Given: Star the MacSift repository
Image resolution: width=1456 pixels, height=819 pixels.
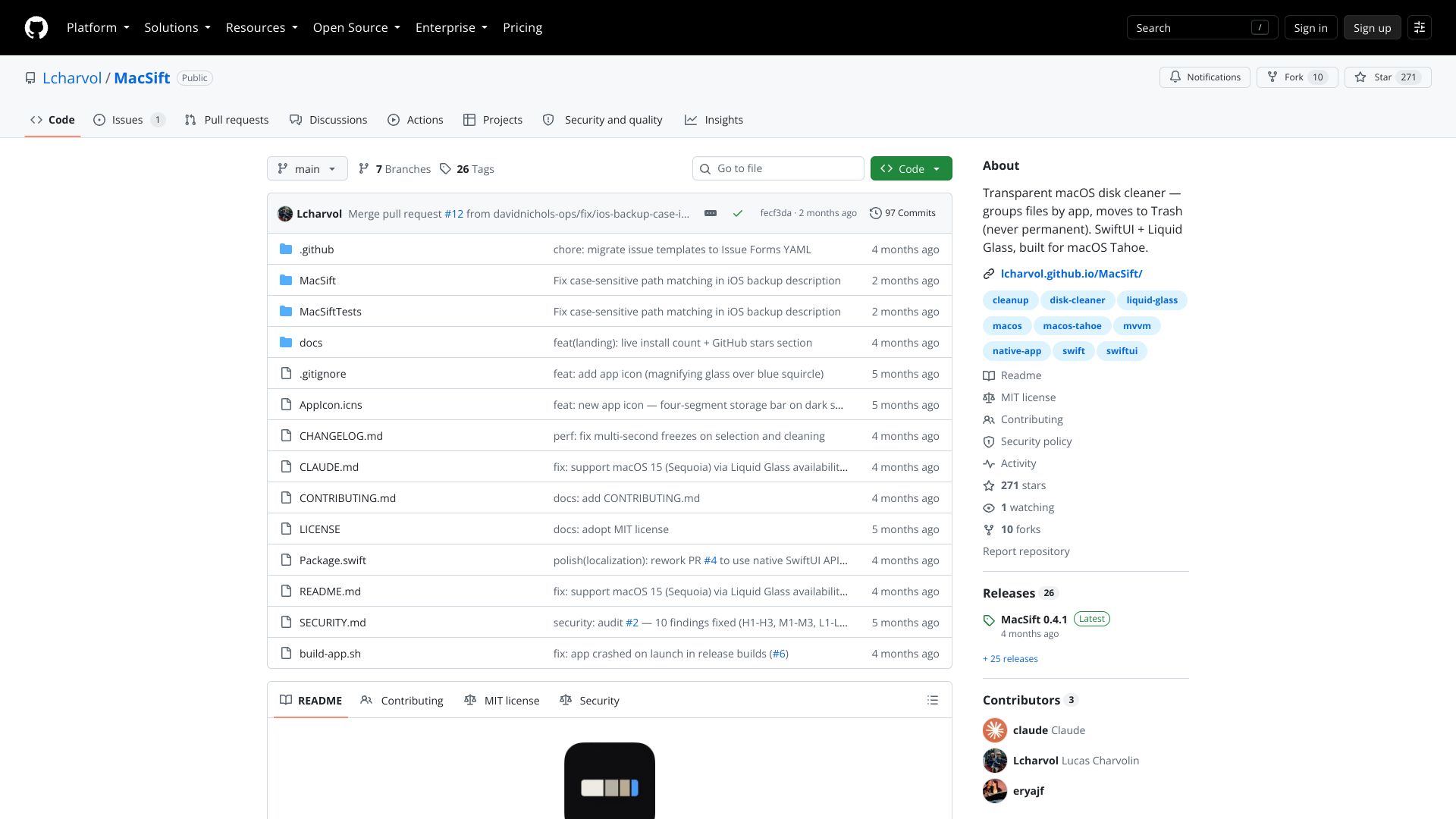Looking at the screenshot, I should click(1388, 77).
